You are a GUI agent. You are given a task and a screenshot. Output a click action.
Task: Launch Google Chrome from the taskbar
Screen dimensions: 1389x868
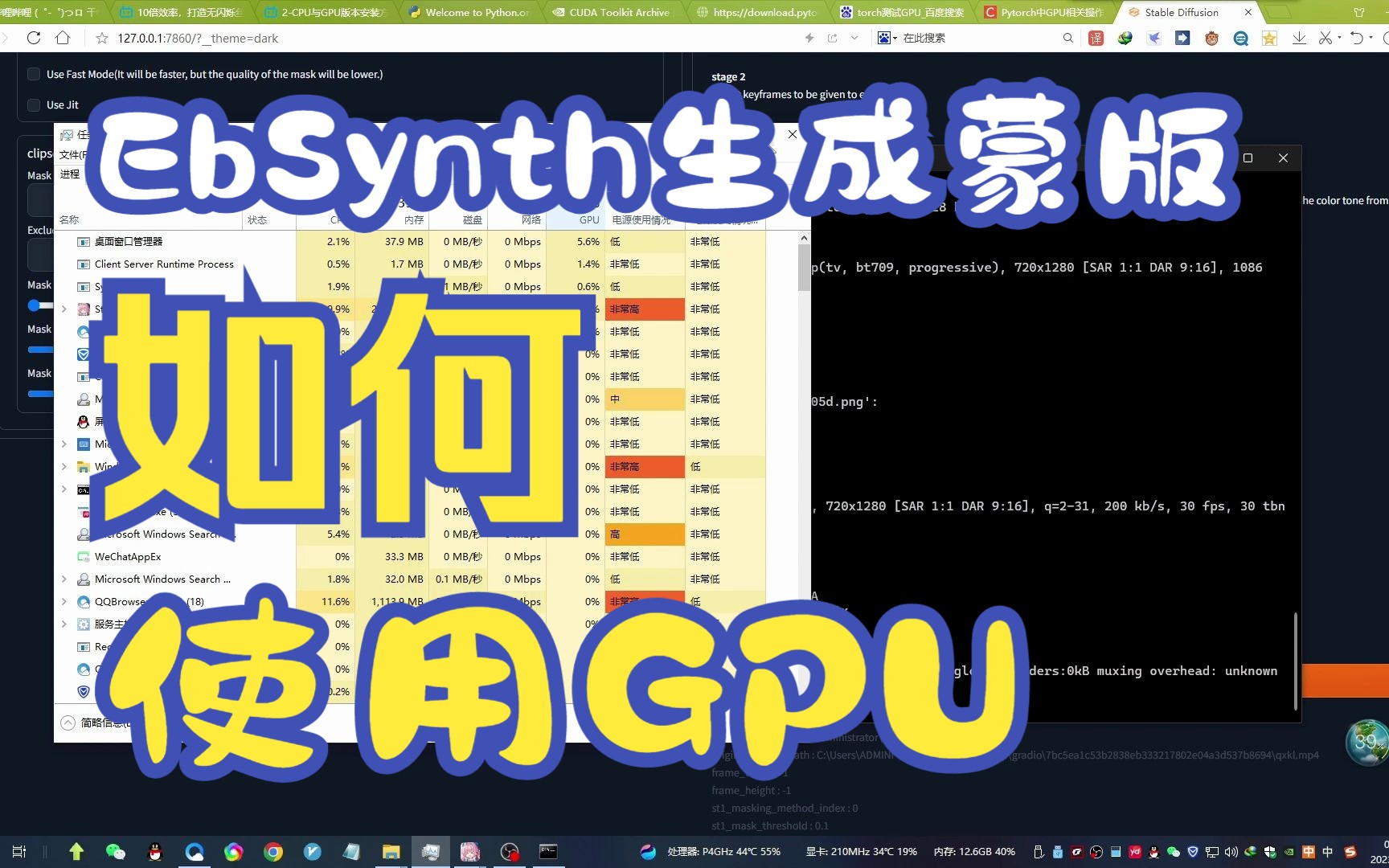pos(273,851)
